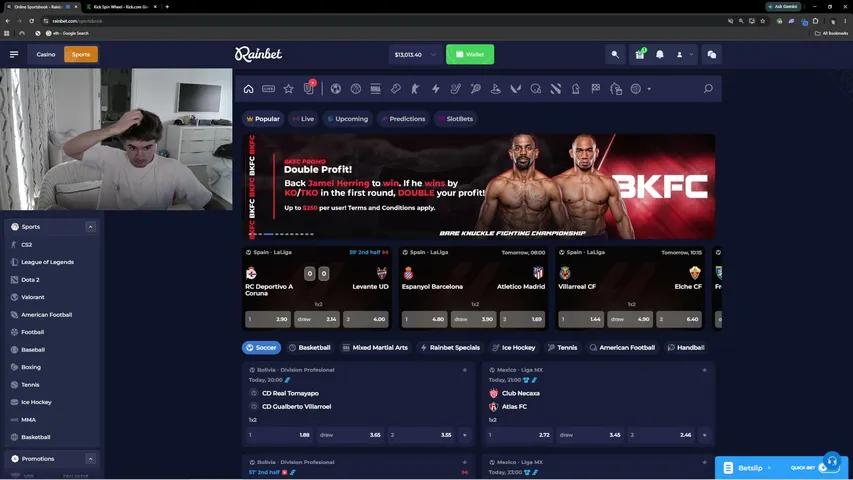Favorite the CD Real Tomayapo match star
This screenshot has height=480, width=853.
pyautogui.click(x=465, y=370)
